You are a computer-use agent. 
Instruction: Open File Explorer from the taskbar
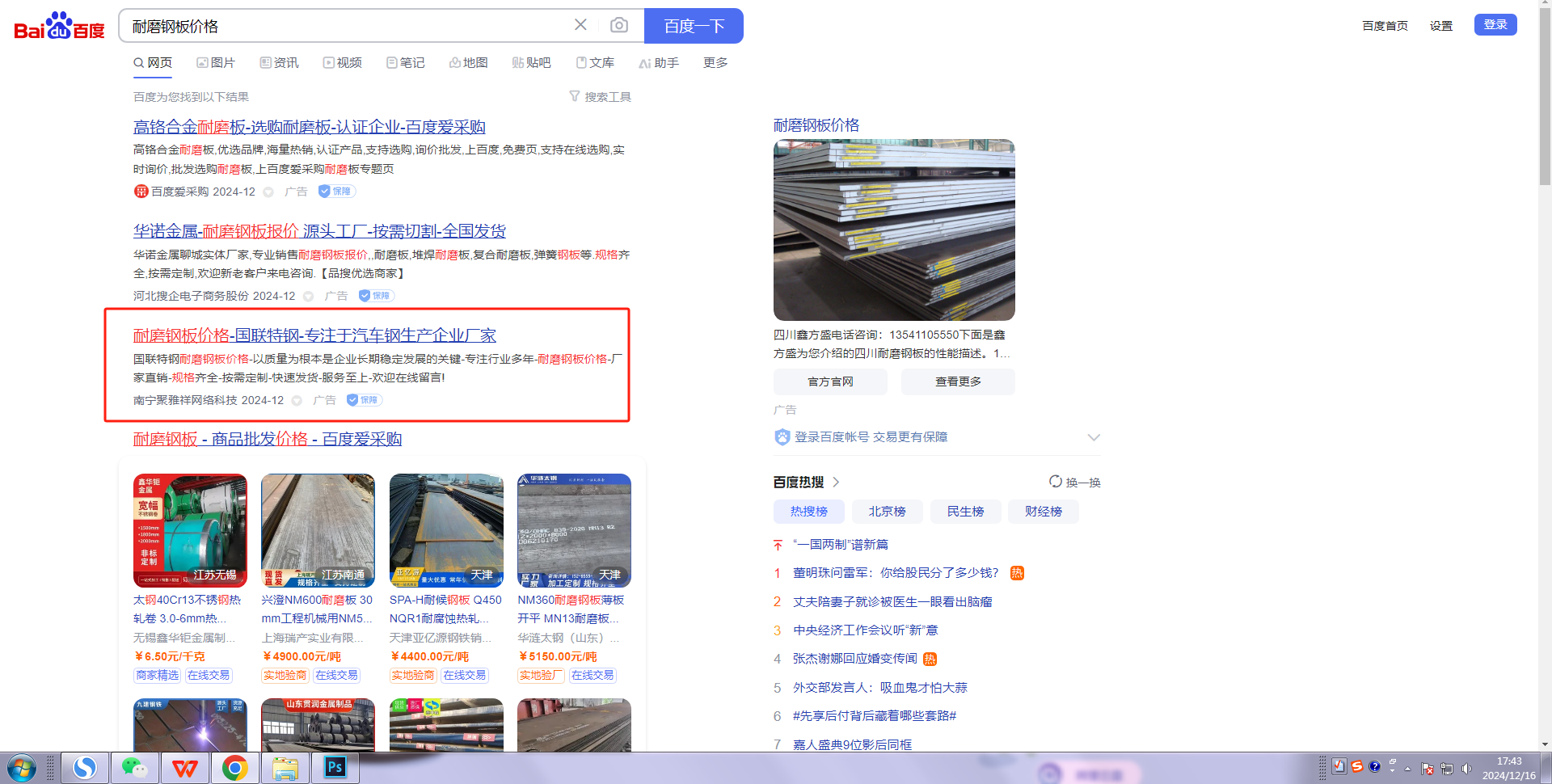click(x=285, y=768)
